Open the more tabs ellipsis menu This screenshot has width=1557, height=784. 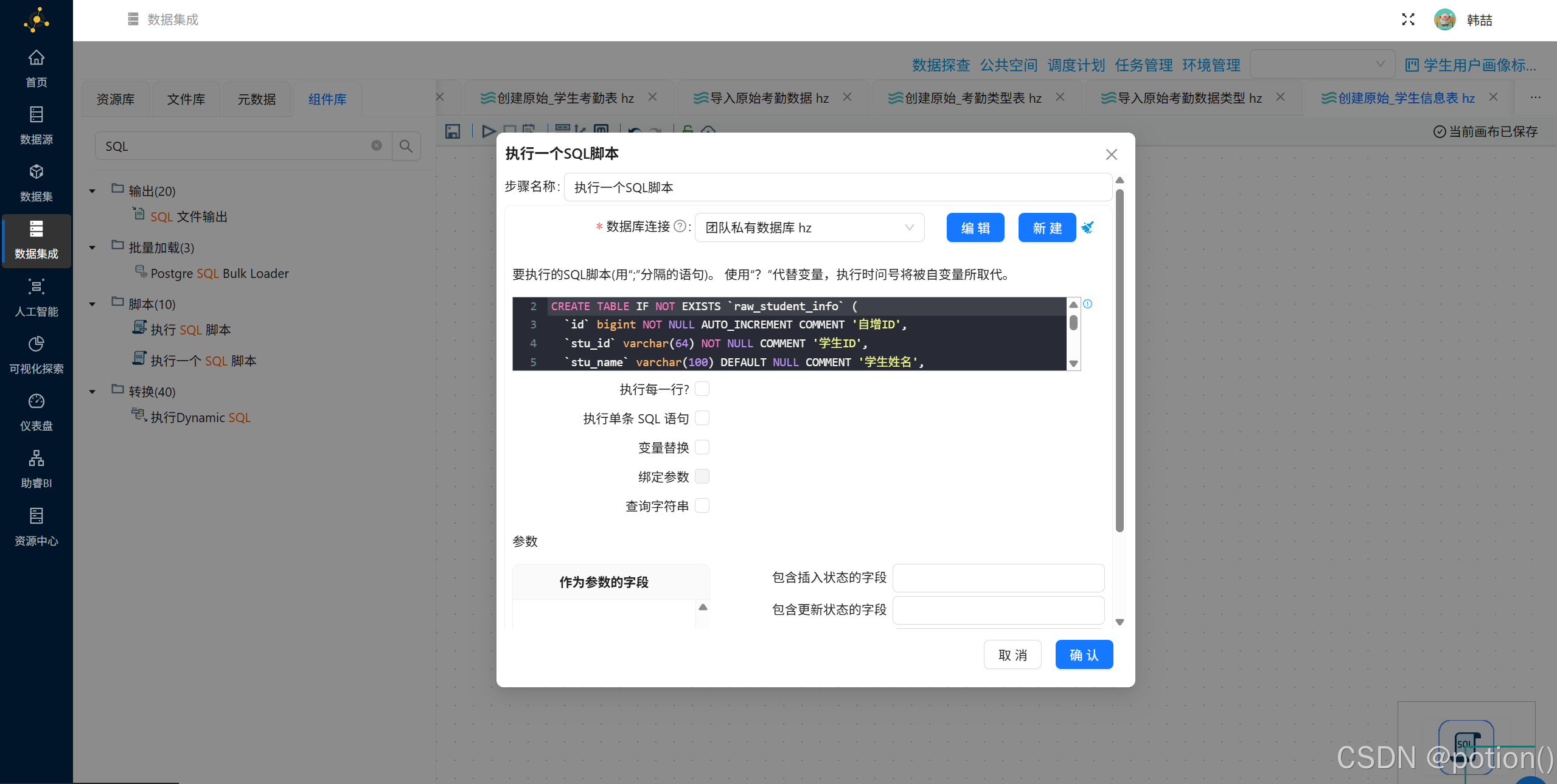tap(1536, 97)
